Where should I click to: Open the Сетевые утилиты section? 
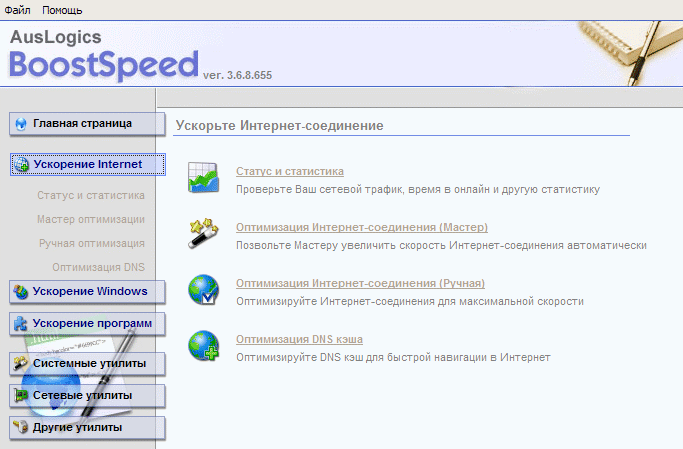87,396
